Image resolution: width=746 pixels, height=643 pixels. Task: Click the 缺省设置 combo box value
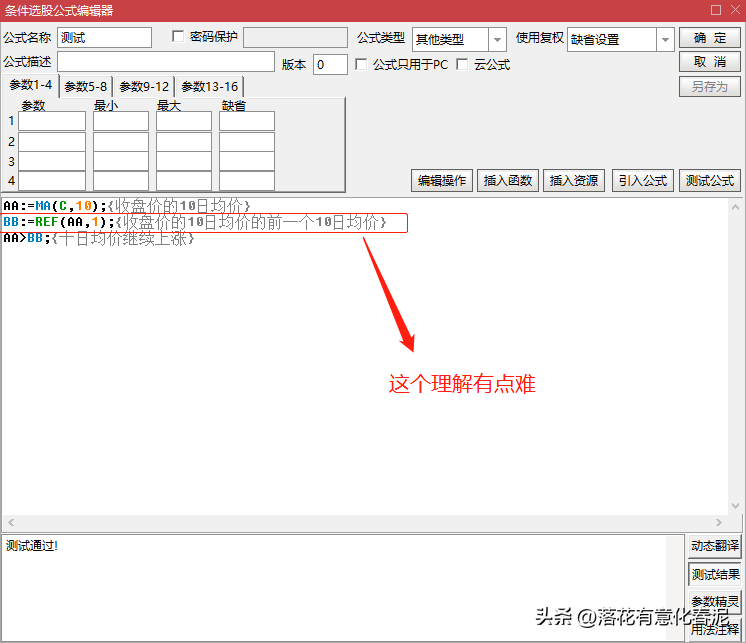pyautogui.click(x=612, y=39)
